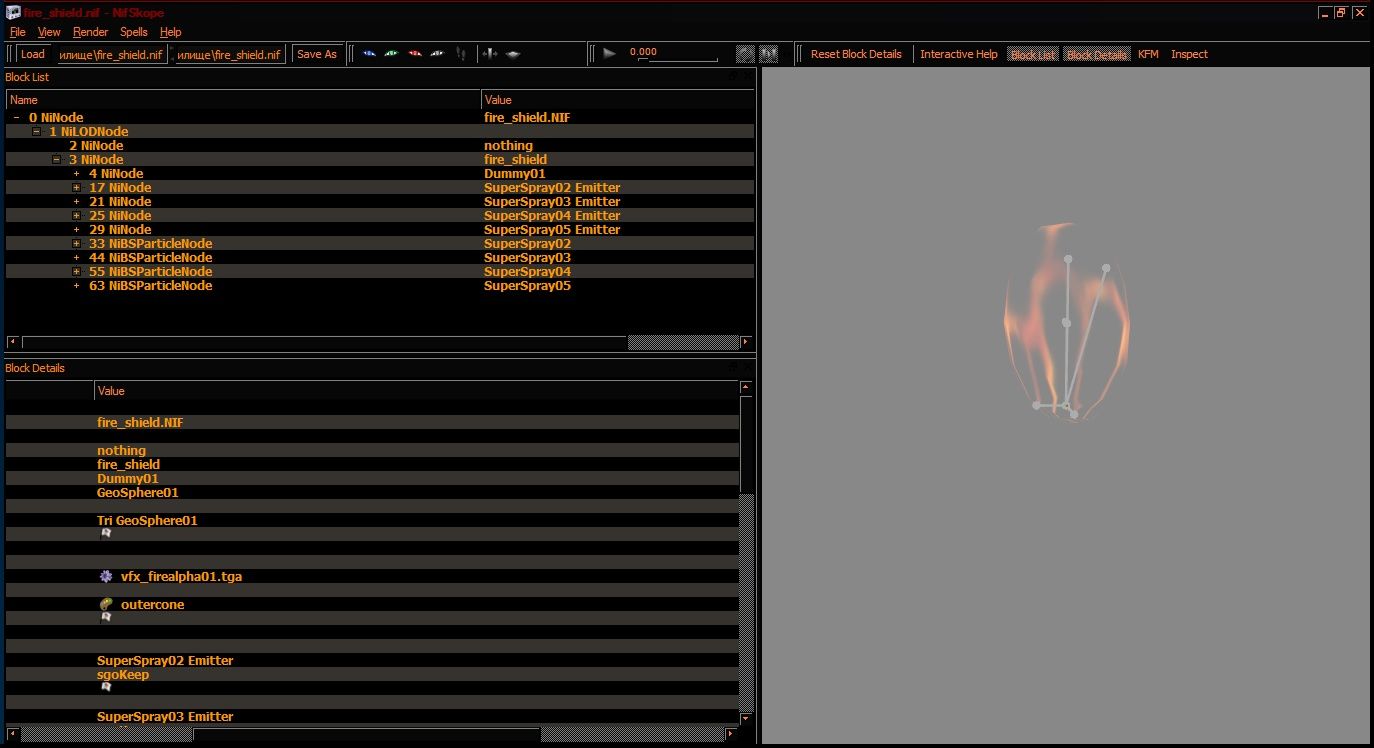Click the flag icon under Tri GeoSphere01
Screen dimensions: 1374x748
(x=106, y=533)
